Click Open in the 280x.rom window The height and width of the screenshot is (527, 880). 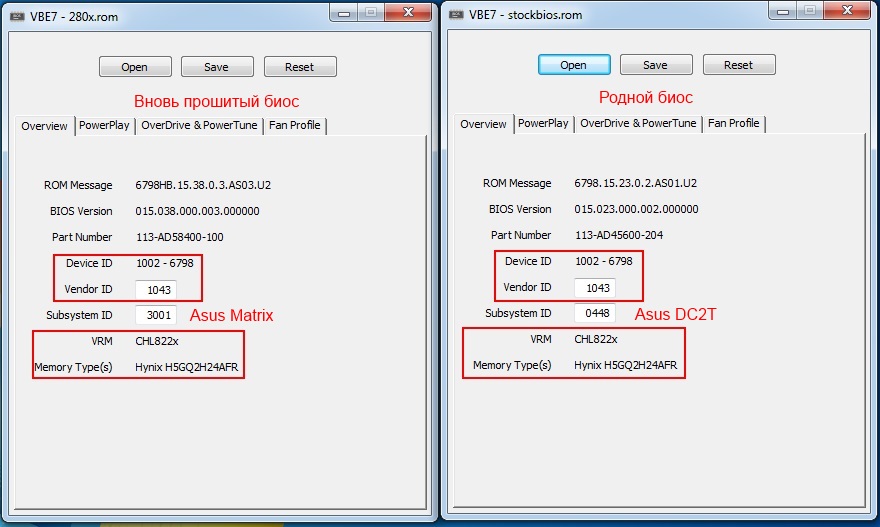tap(135, 67)
